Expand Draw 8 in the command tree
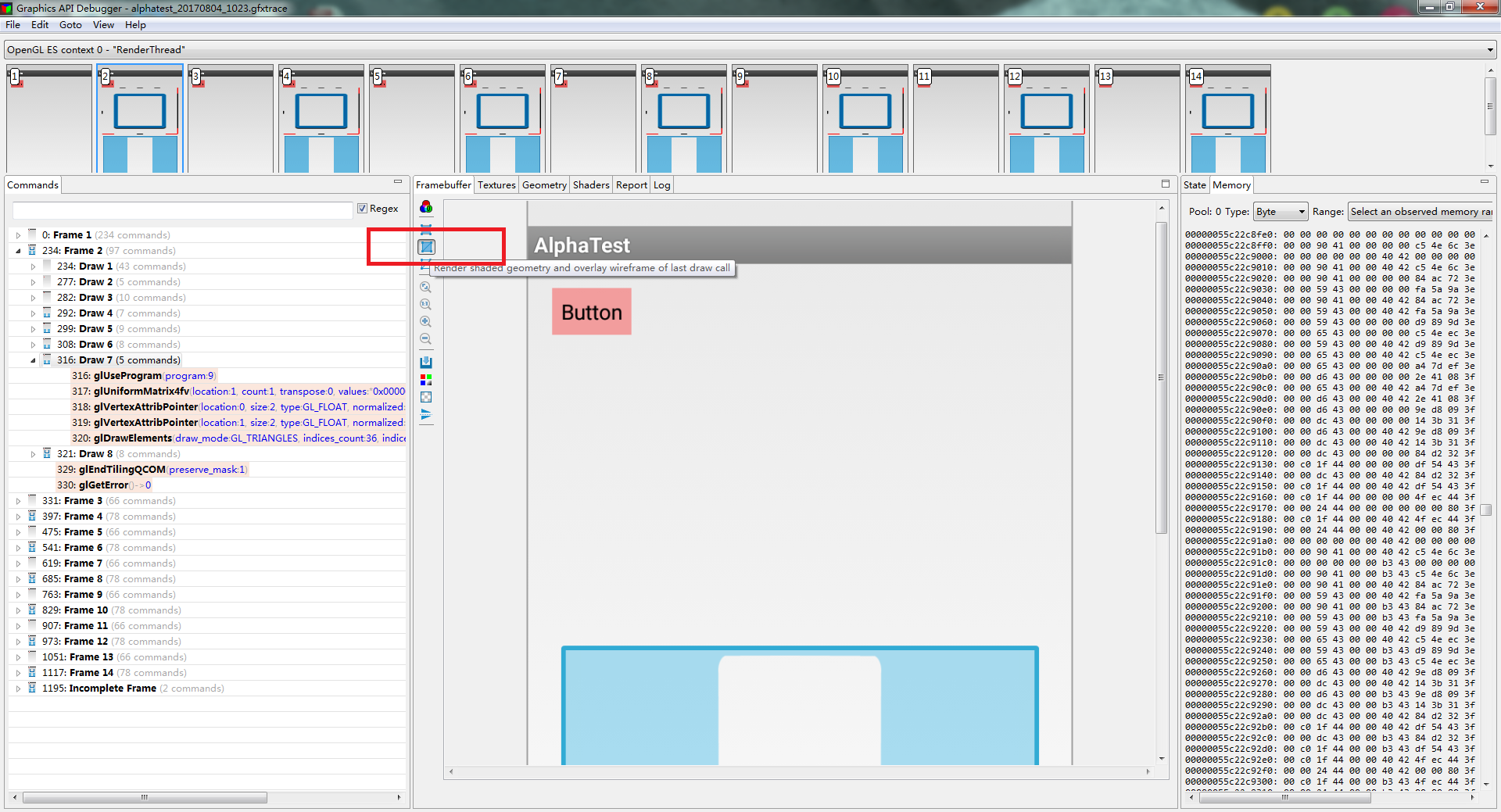1501x812 pixels. [32, 453]
